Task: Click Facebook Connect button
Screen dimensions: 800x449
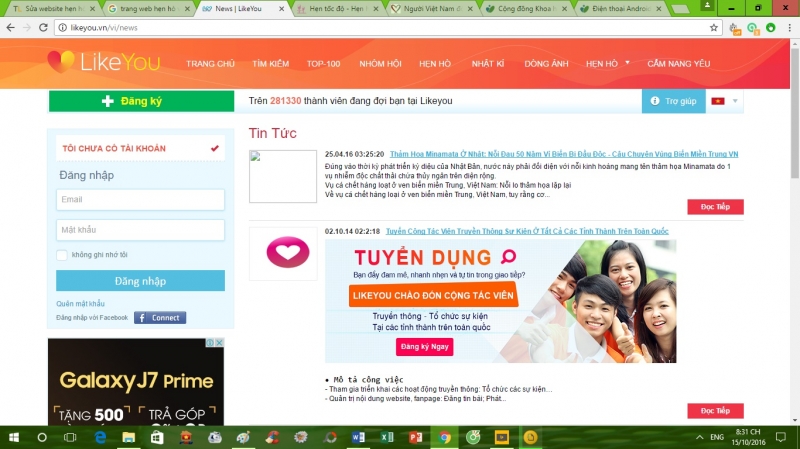Action: pos(160,317)
